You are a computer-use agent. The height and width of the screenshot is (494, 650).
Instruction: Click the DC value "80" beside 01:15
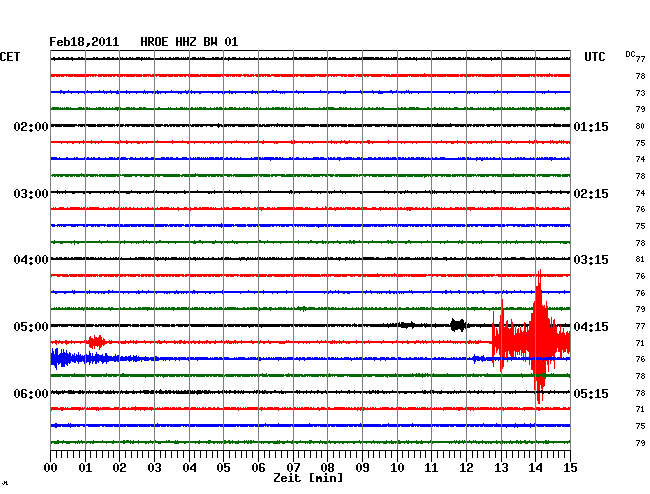coord(640,126)
